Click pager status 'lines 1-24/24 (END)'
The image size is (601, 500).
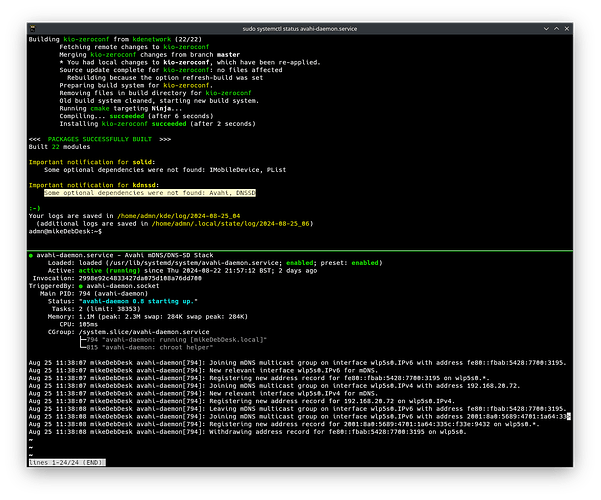tap(67, 463)
